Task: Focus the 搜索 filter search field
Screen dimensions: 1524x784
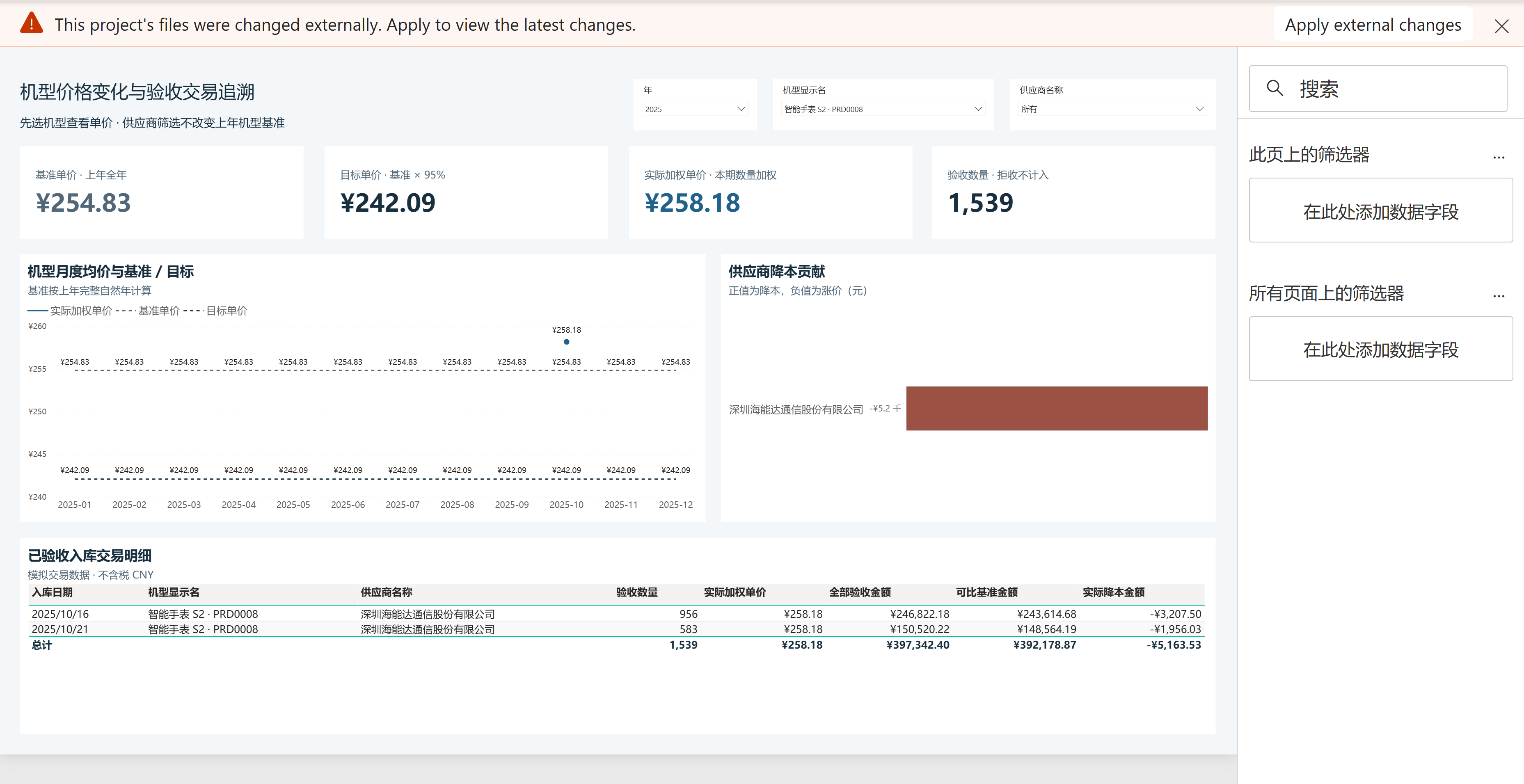Action: click(x=1378, y=89)
